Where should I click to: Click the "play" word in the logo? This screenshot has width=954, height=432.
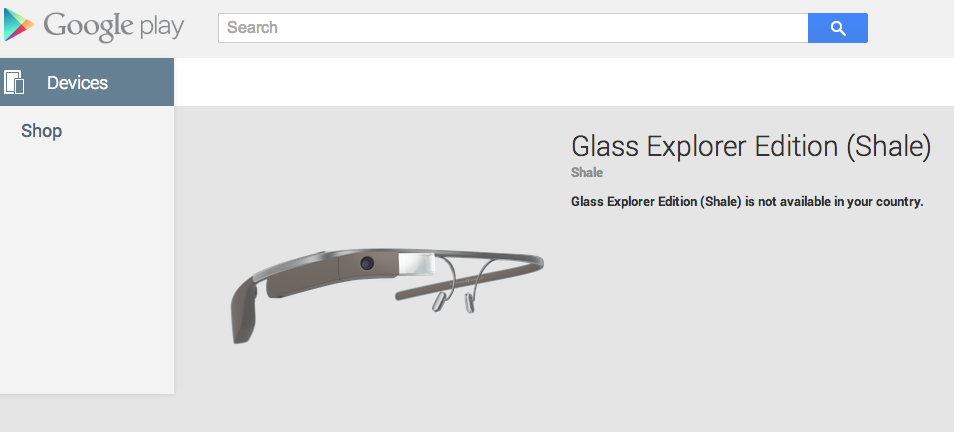coord(159,28)
